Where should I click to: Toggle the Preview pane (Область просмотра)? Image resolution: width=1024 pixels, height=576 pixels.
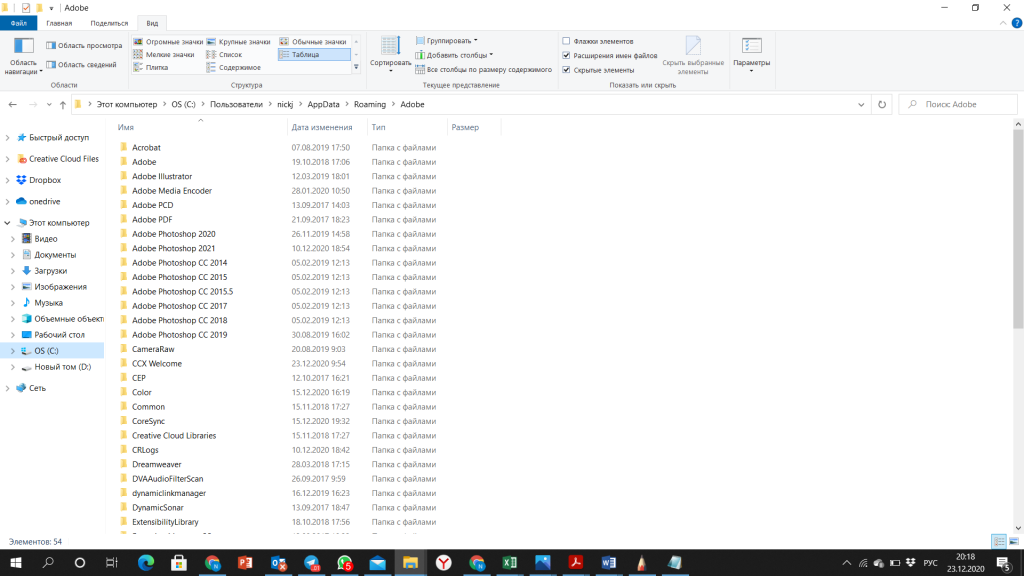click(84, 46)
